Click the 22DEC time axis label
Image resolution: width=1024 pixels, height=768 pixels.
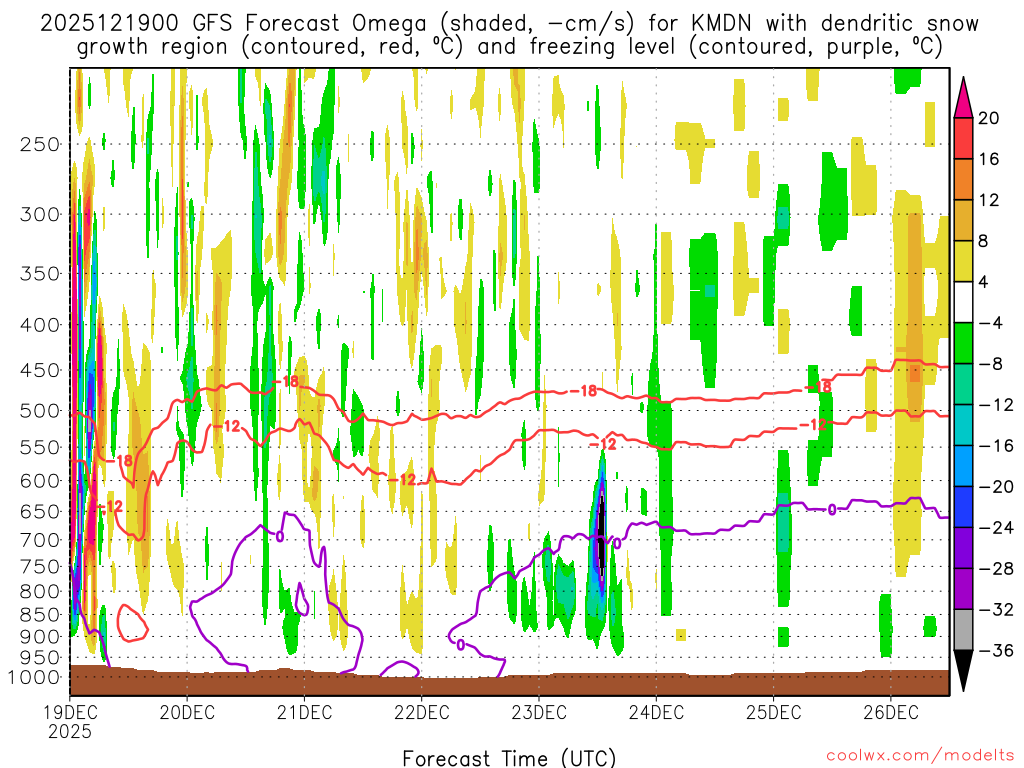pos(422,712)
